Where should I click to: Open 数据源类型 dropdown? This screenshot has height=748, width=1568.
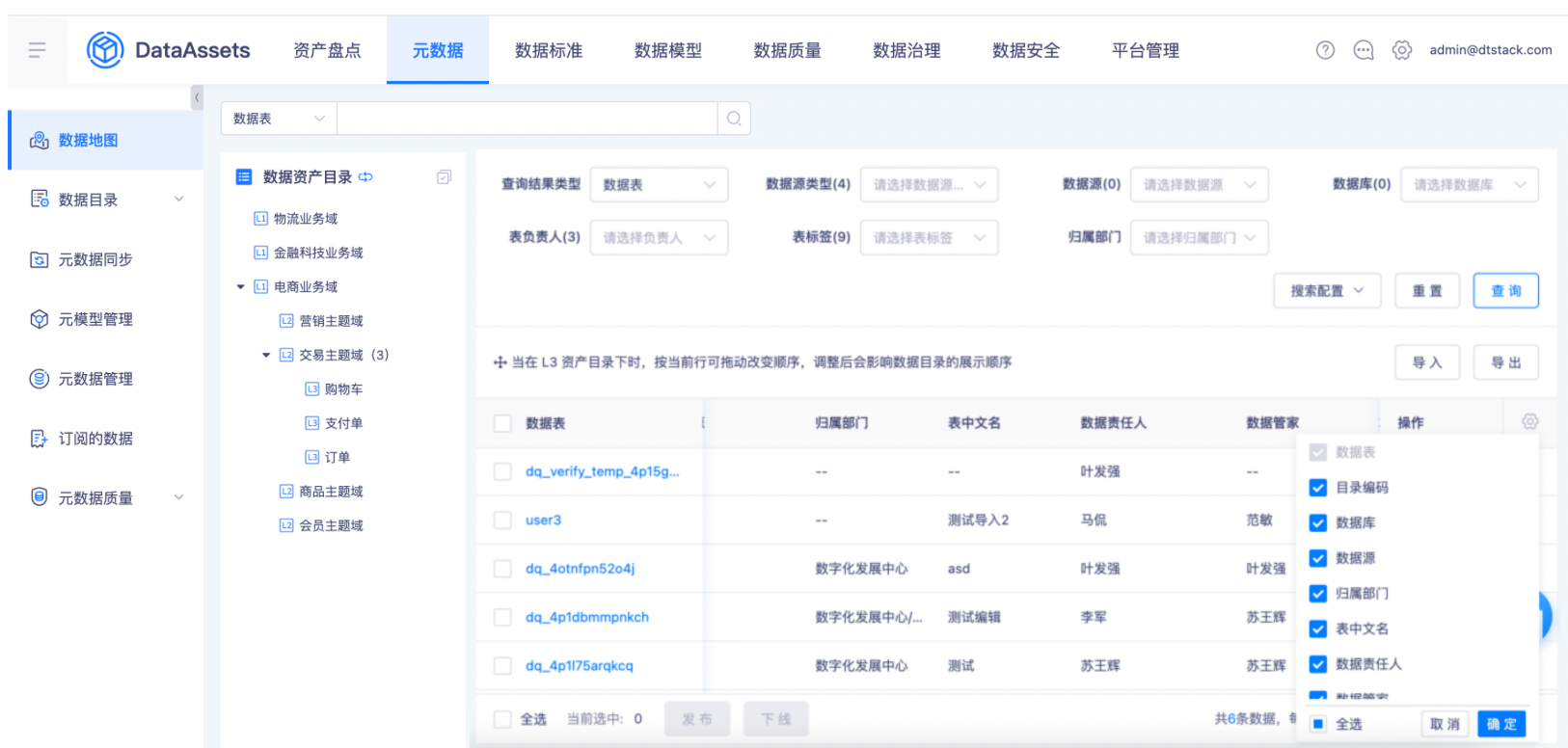pyautogui.click(x=929, y=184)
